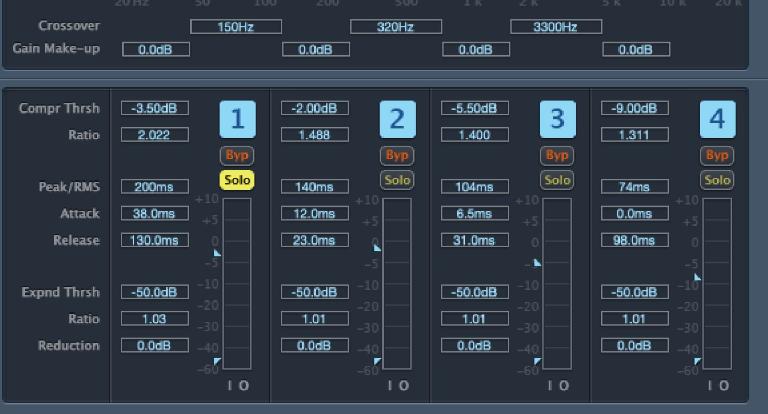Image resolution: width=768 pixels, height=414 pixels.
Task: Bypass band 4 with the Byp button
Action: click(x=717, y=155)
